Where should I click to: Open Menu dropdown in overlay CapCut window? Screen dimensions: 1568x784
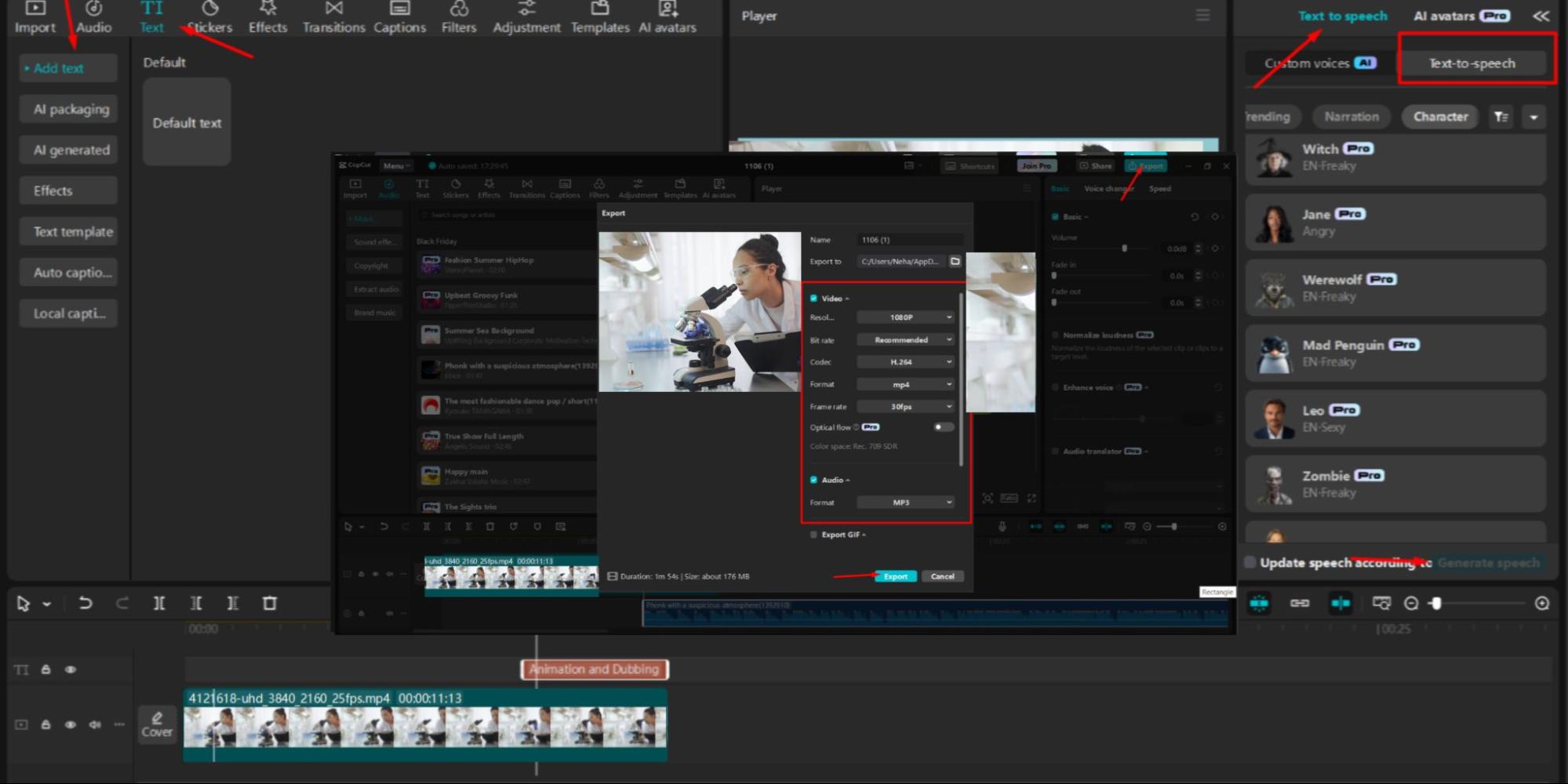tap(396, 165)
